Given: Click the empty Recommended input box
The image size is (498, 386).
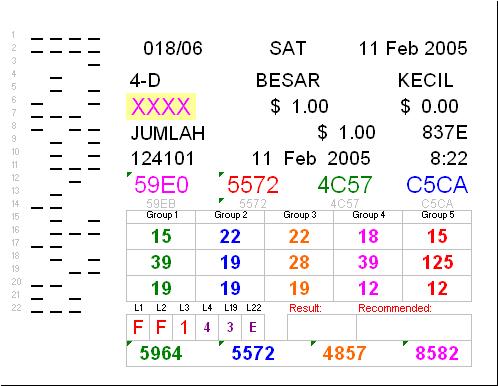Looking at the screenshot, I should (414, 327).
